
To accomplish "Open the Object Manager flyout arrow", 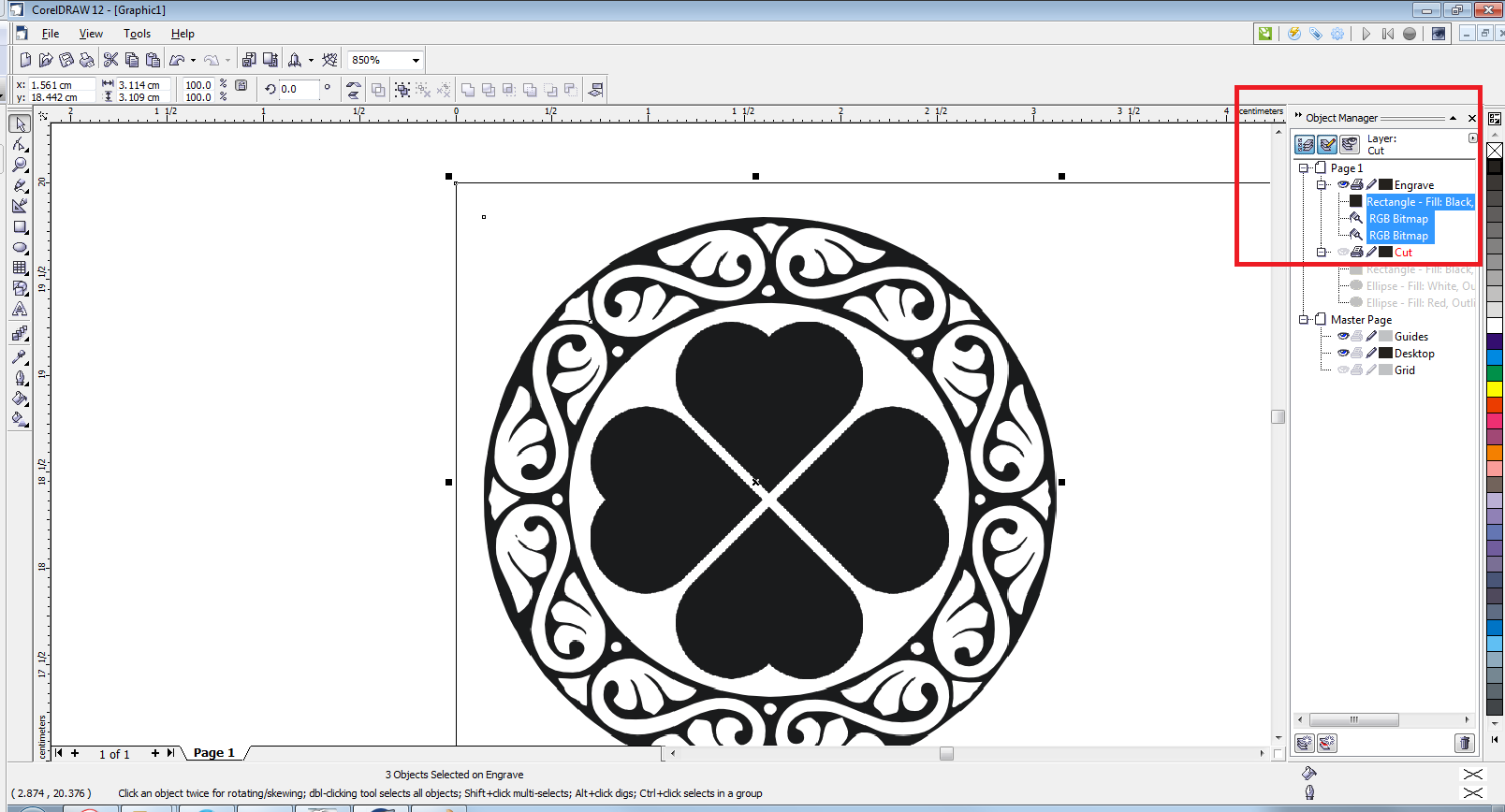I will coord(1472,138).
